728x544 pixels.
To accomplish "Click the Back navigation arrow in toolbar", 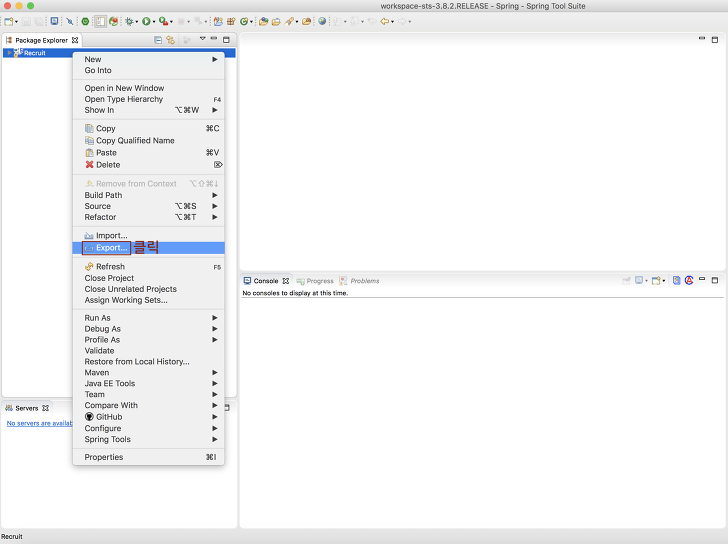I will tap(384, 21).
